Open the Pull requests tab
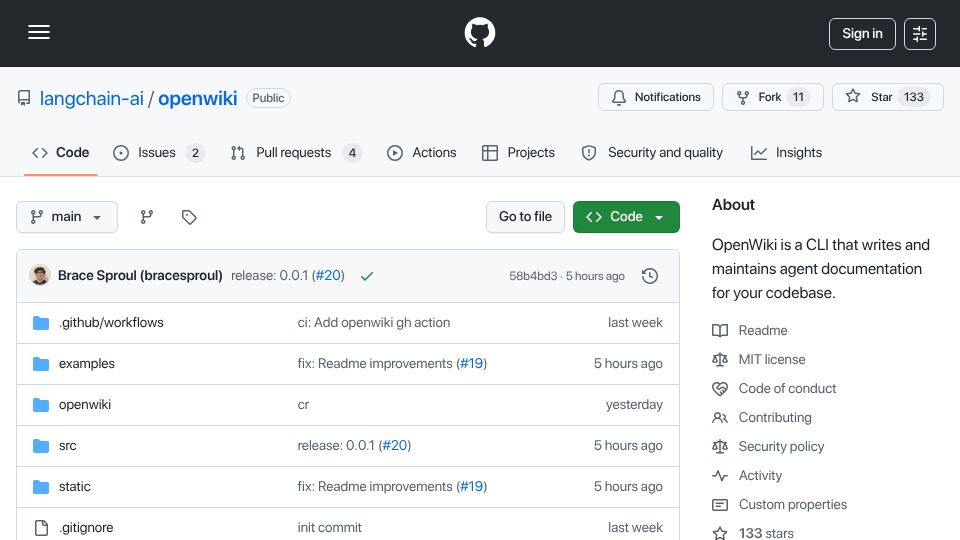960x540 pixels. pos(296,152)
